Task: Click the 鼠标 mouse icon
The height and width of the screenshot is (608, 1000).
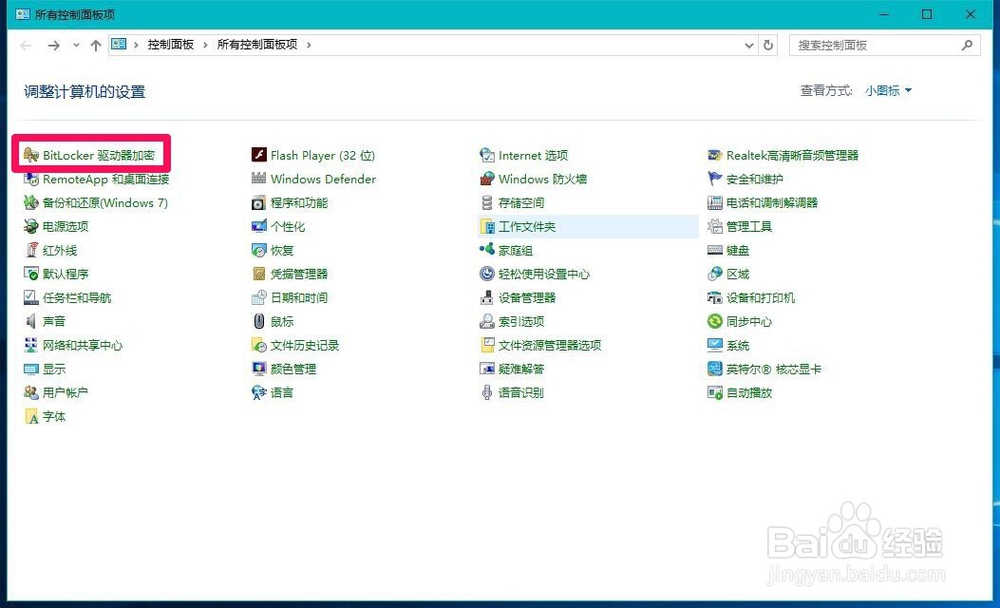Action: pyautogui.click(x=259, y=322)
